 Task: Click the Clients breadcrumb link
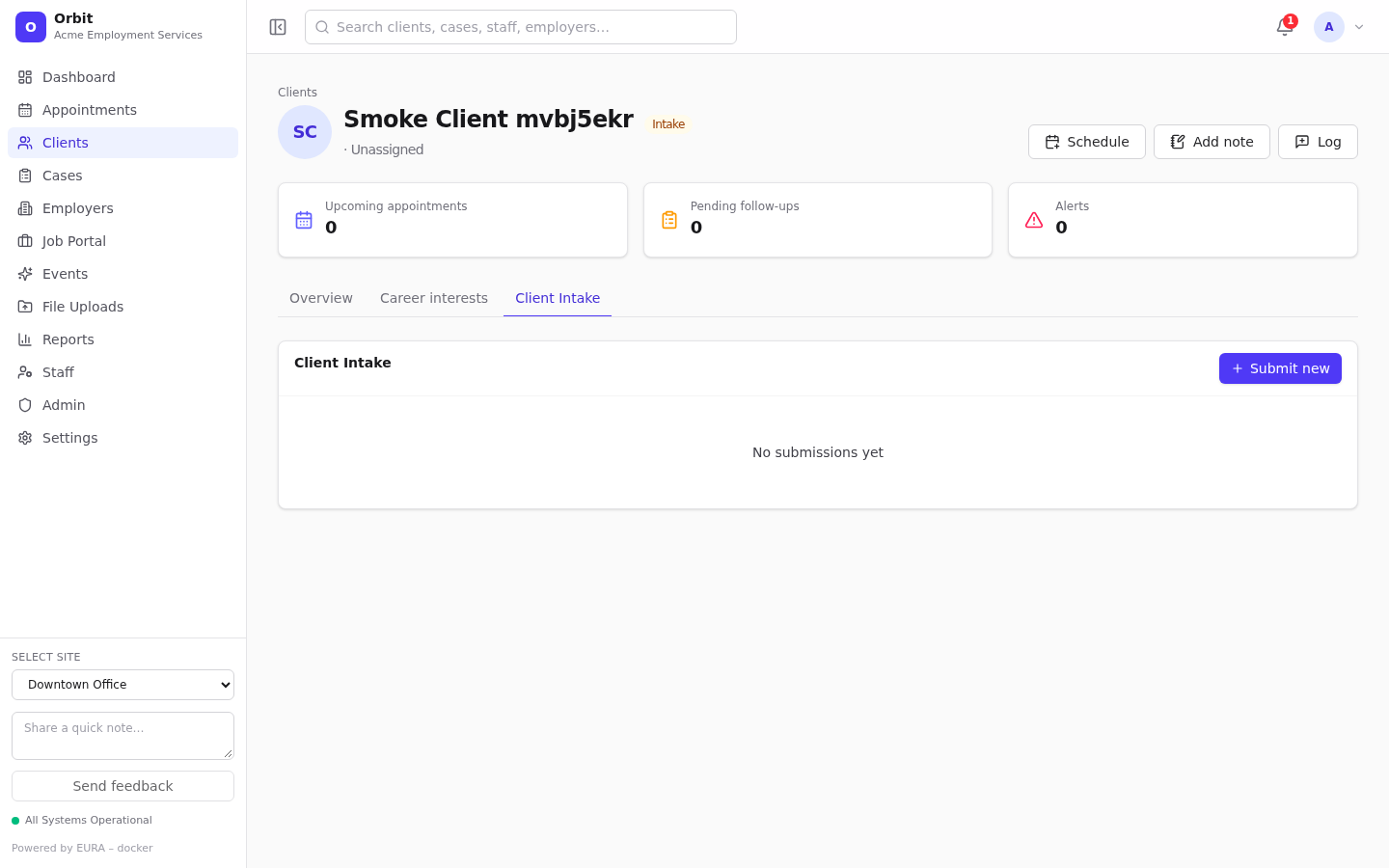click(x=297, y=93)
